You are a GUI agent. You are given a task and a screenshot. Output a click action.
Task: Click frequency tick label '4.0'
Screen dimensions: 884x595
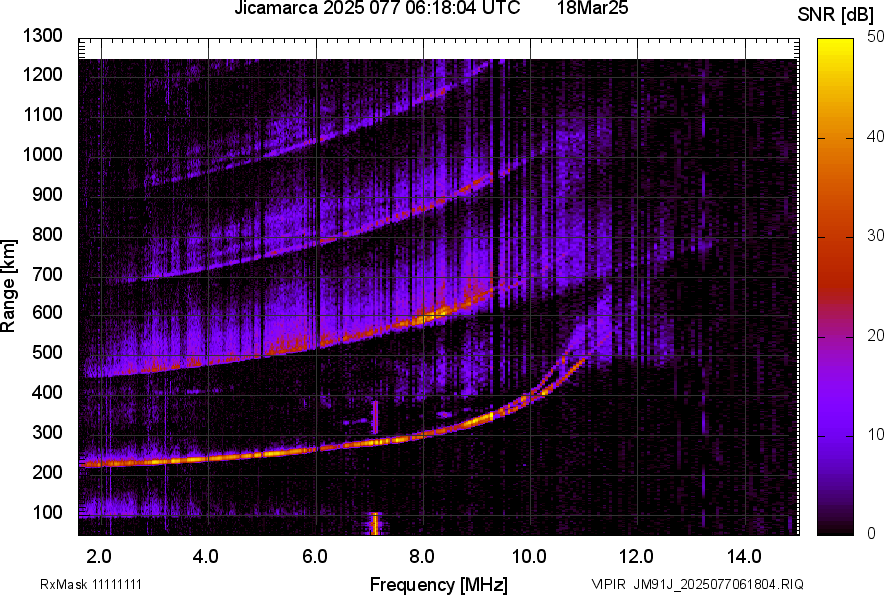point(206,557)
